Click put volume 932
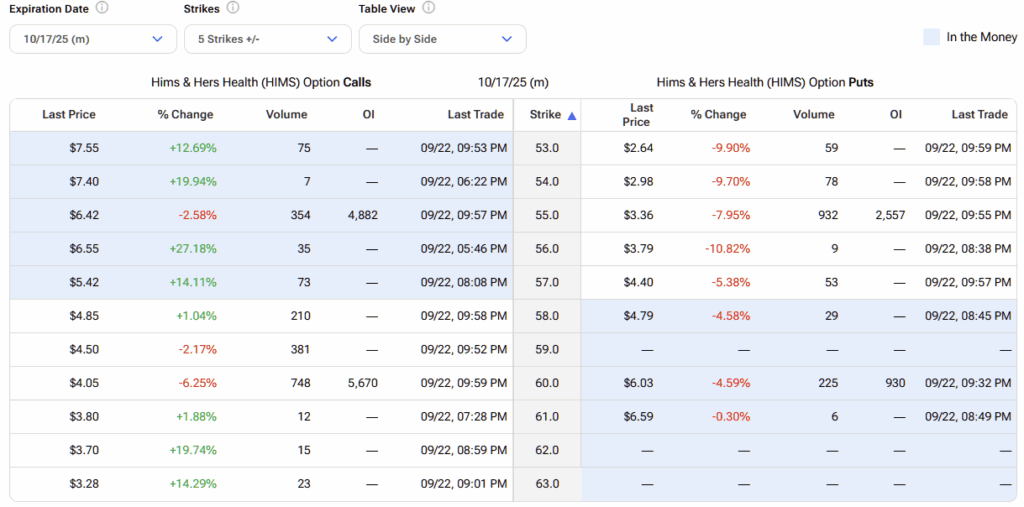The height and width of the screenshot is (507, 1024). pos(829,216)
